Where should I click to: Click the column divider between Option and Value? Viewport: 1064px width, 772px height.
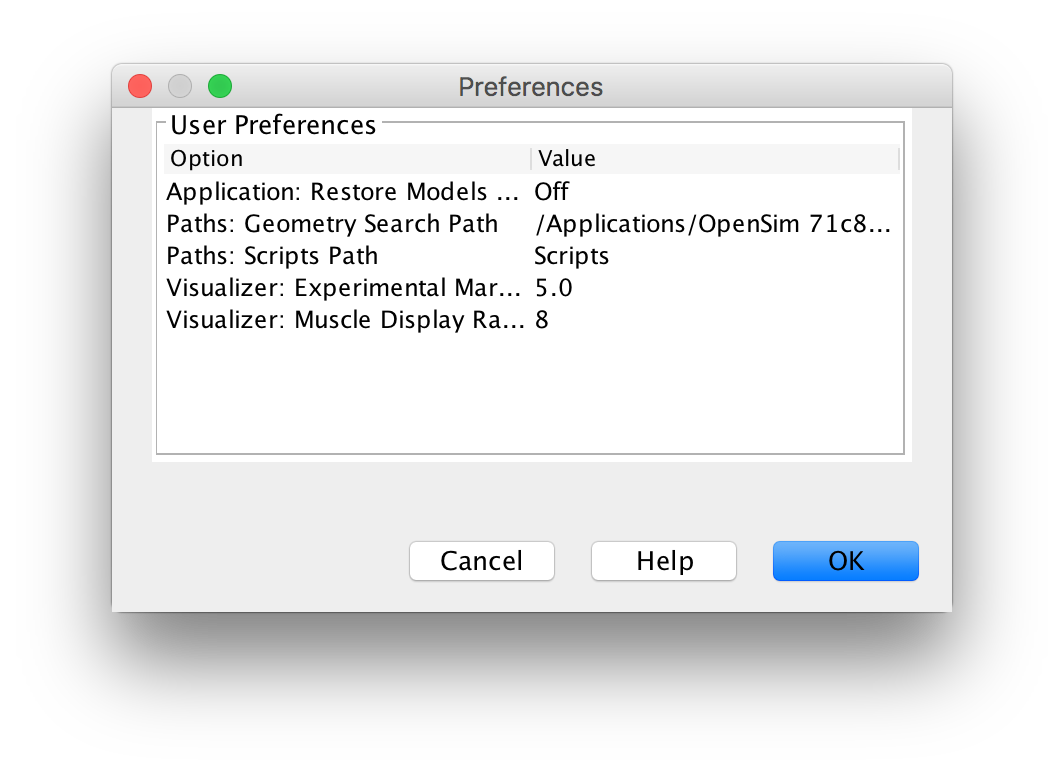[x=530, y=158]
